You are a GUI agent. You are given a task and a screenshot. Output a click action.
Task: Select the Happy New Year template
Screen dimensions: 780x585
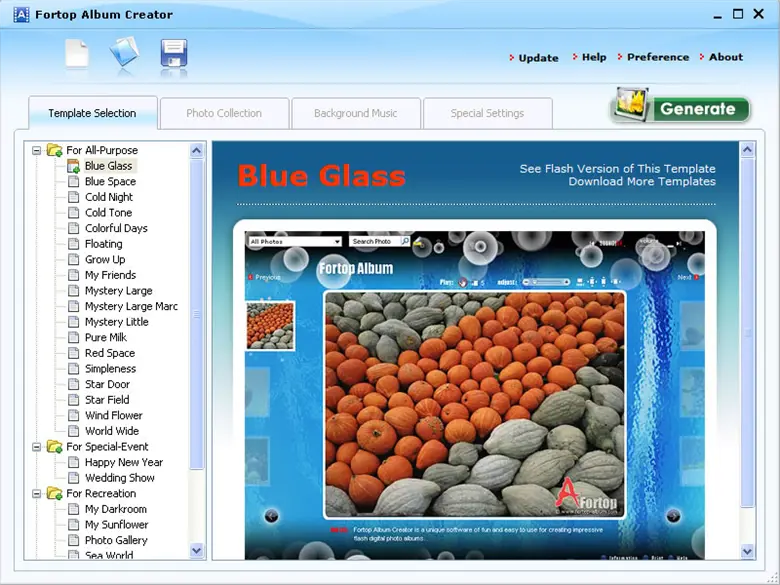124,462
